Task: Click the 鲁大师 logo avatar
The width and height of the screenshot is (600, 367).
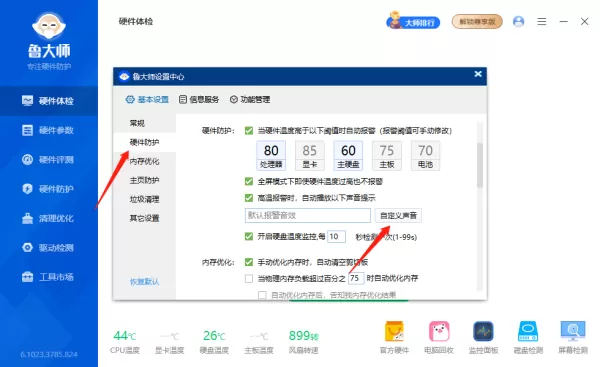Action: (49, 26)
